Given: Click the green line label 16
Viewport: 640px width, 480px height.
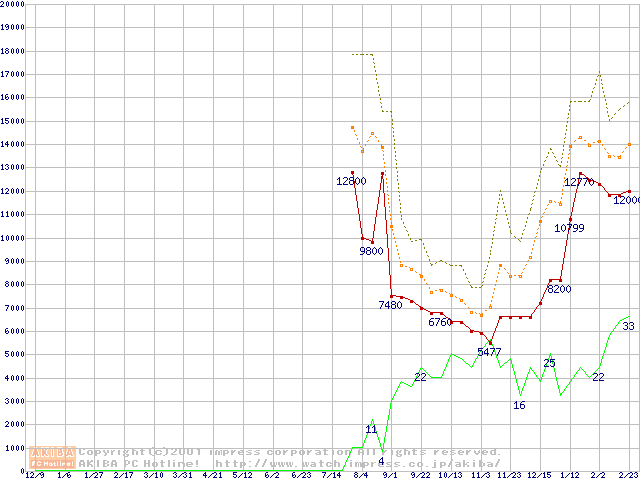Looking at the screenshot, I should (519, 405).
